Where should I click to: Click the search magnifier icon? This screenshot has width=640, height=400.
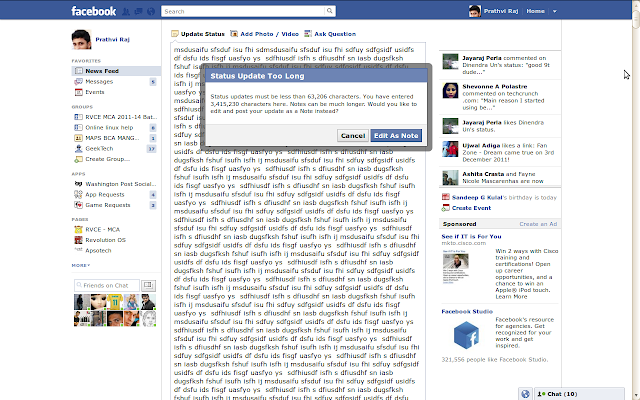pyautogui.click(x=329, y=11)
